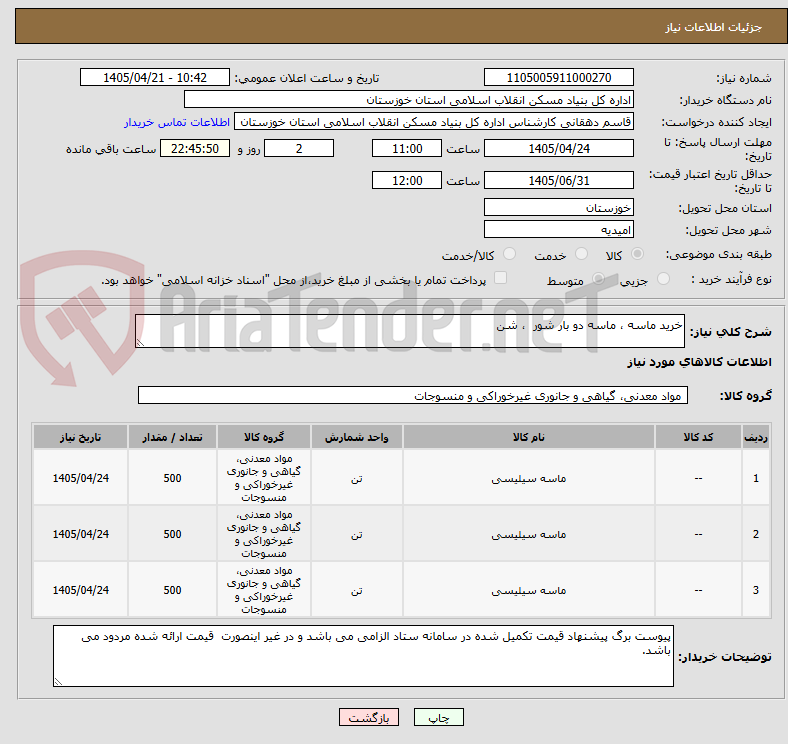Click the گروه کالا goods group field
Viewport: 788px width, 744px height.
[413, 395]
